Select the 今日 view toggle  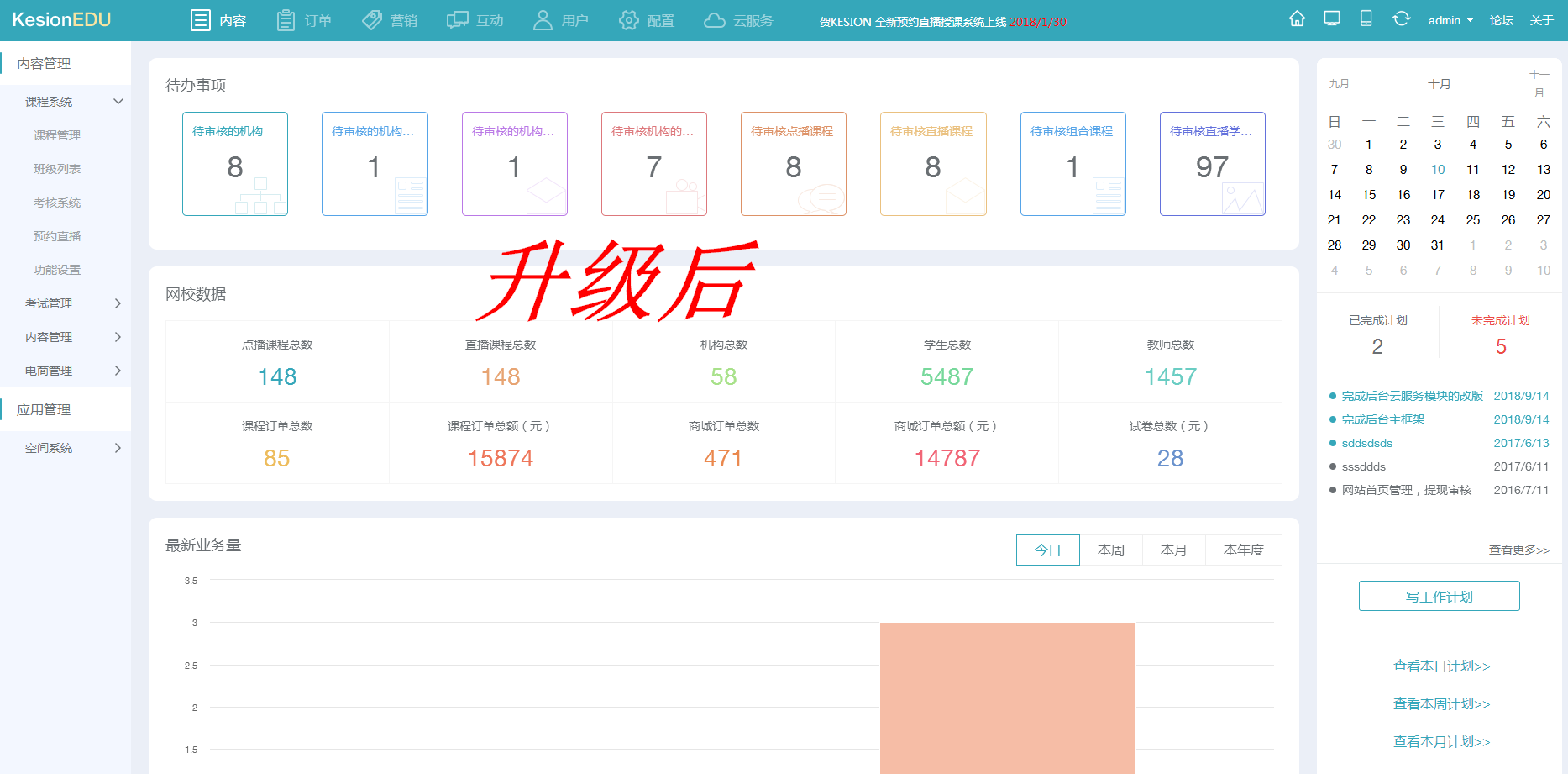coord(1047,550)
